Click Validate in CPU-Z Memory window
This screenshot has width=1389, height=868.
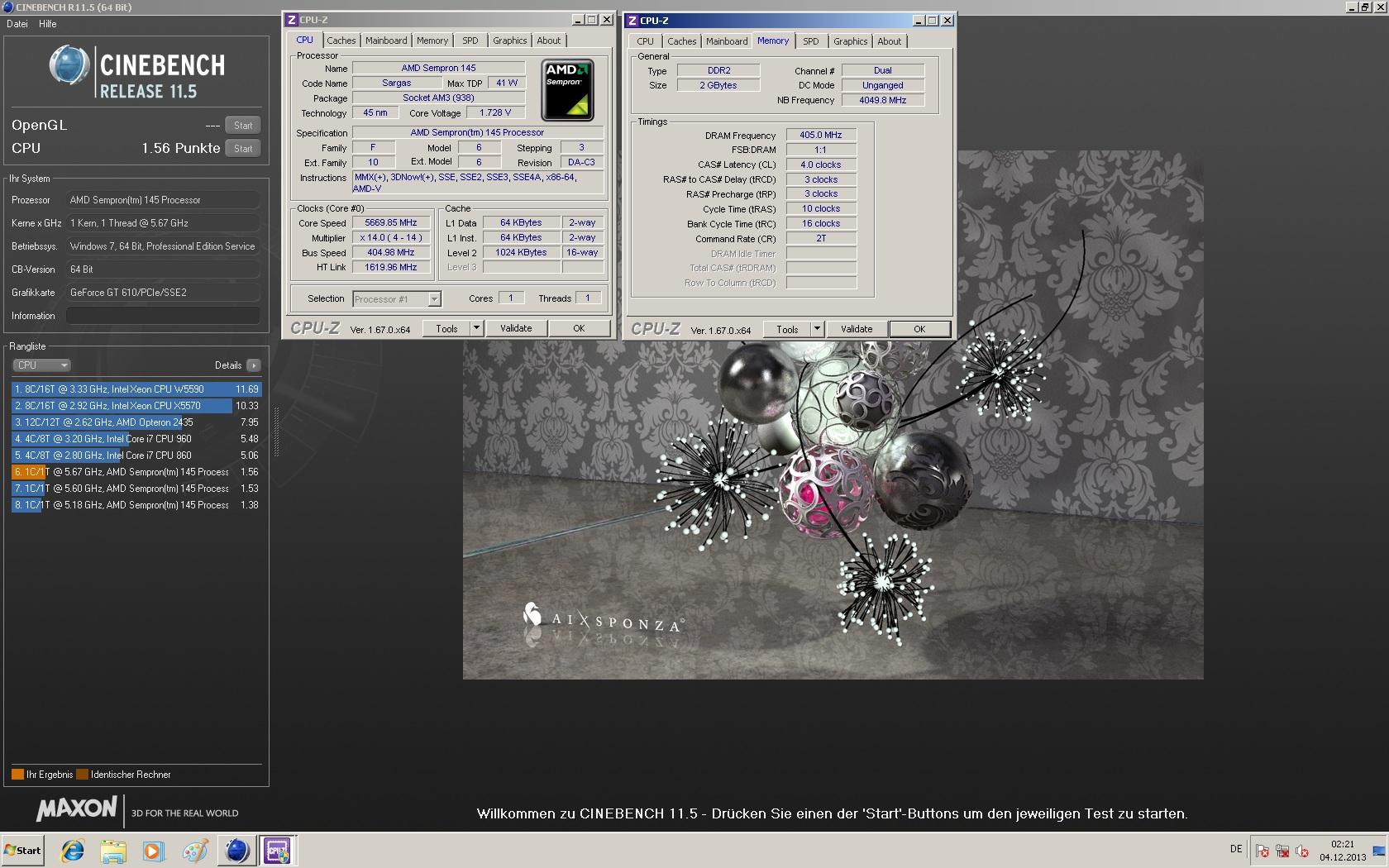[857, 329]
